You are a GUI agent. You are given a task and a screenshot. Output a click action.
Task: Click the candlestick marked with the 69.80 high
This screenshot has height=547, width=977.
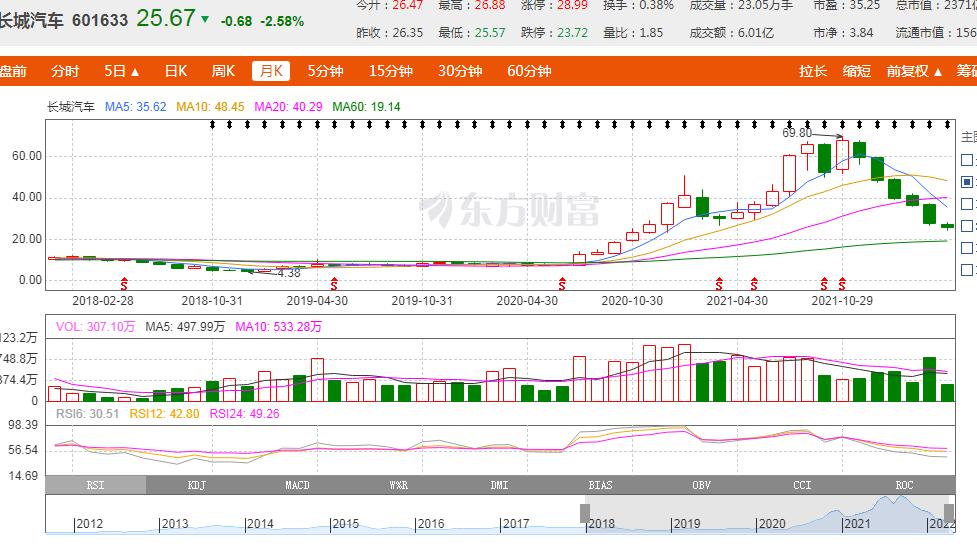842,155
